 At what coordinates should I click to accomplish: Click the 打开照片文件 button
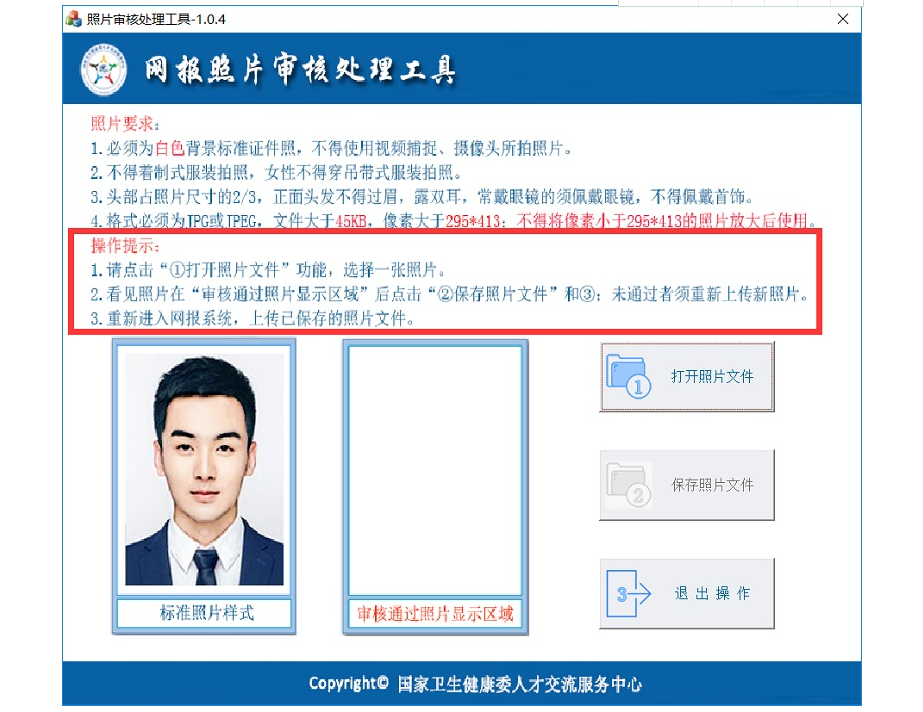click(687, 377)
